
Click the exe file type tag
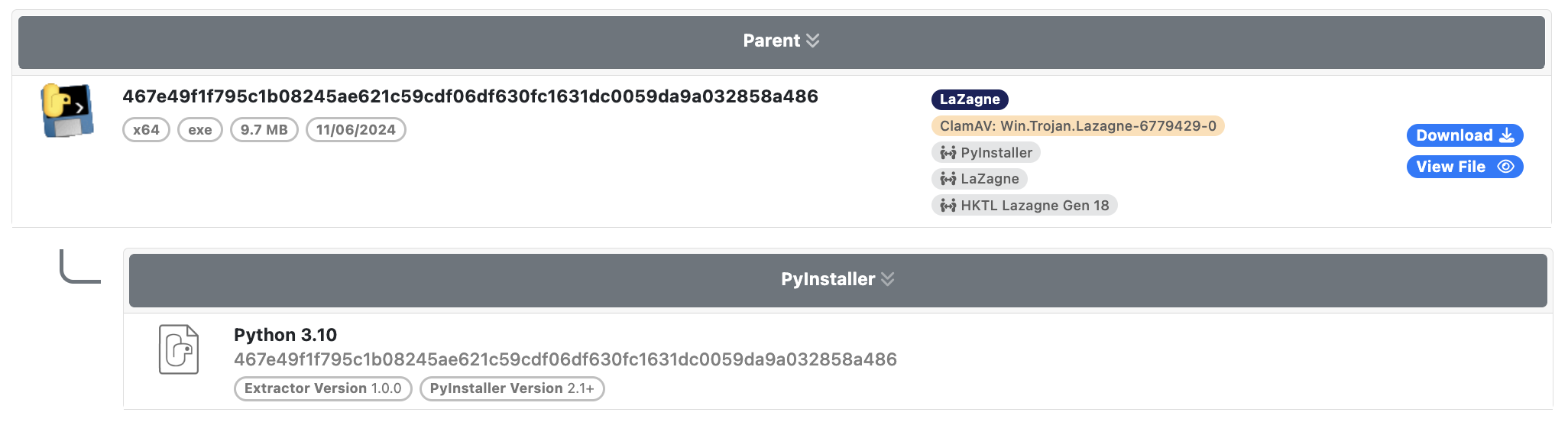[199, 130]
